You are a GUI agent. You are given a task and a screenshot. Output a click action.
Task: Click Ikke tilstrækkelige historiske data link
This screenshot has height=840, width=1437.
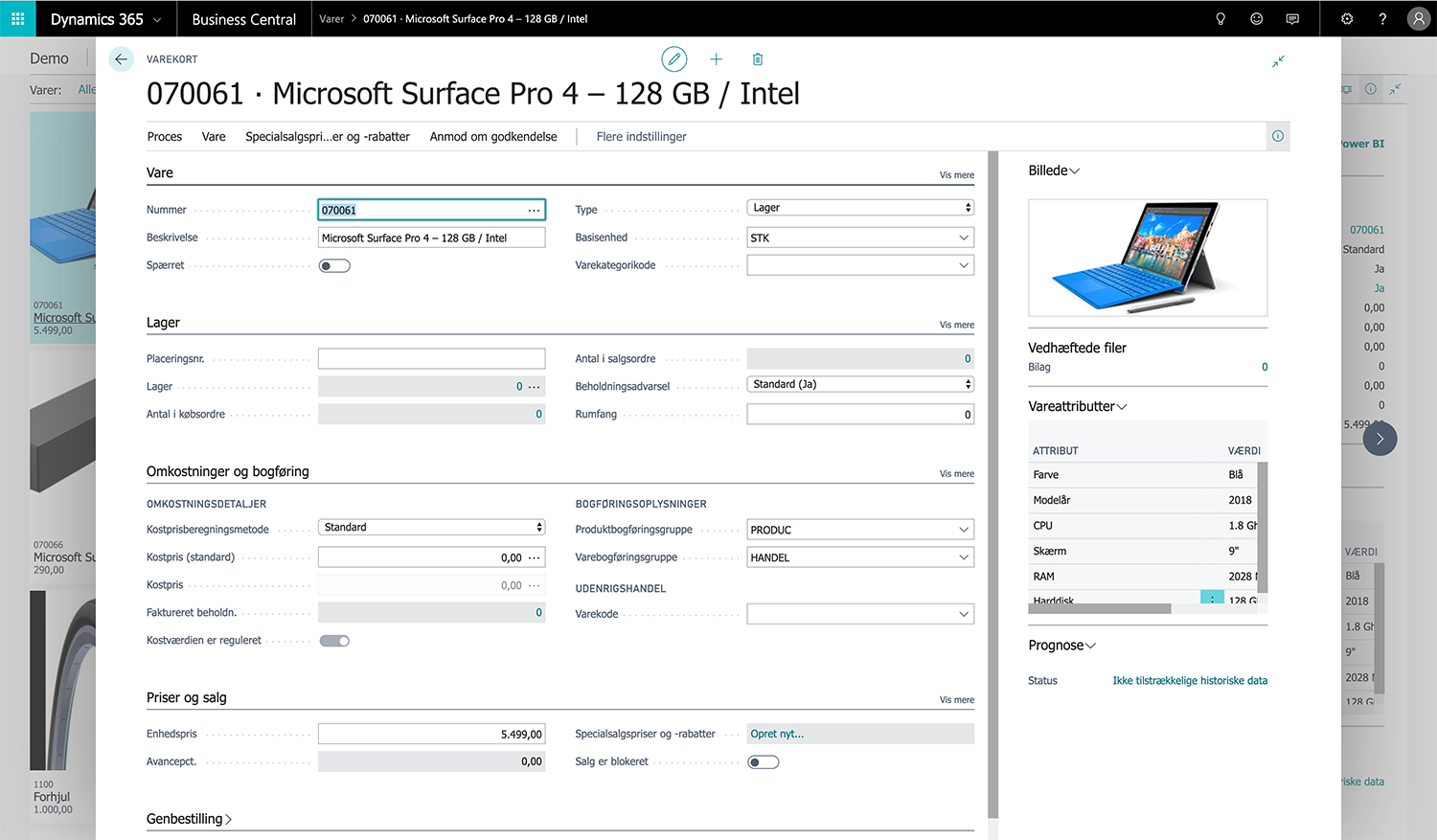click(1190, 681)
